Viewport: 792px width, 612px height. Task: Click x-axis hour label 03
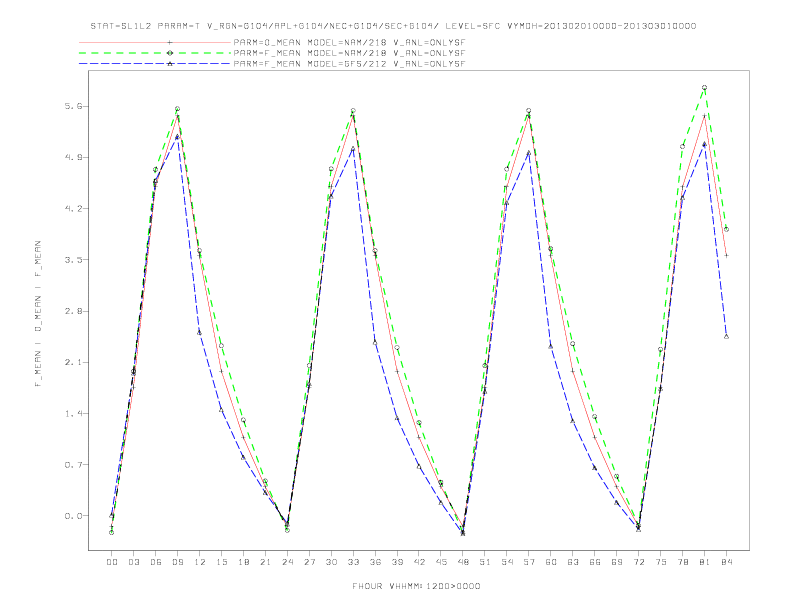[133, 562]
